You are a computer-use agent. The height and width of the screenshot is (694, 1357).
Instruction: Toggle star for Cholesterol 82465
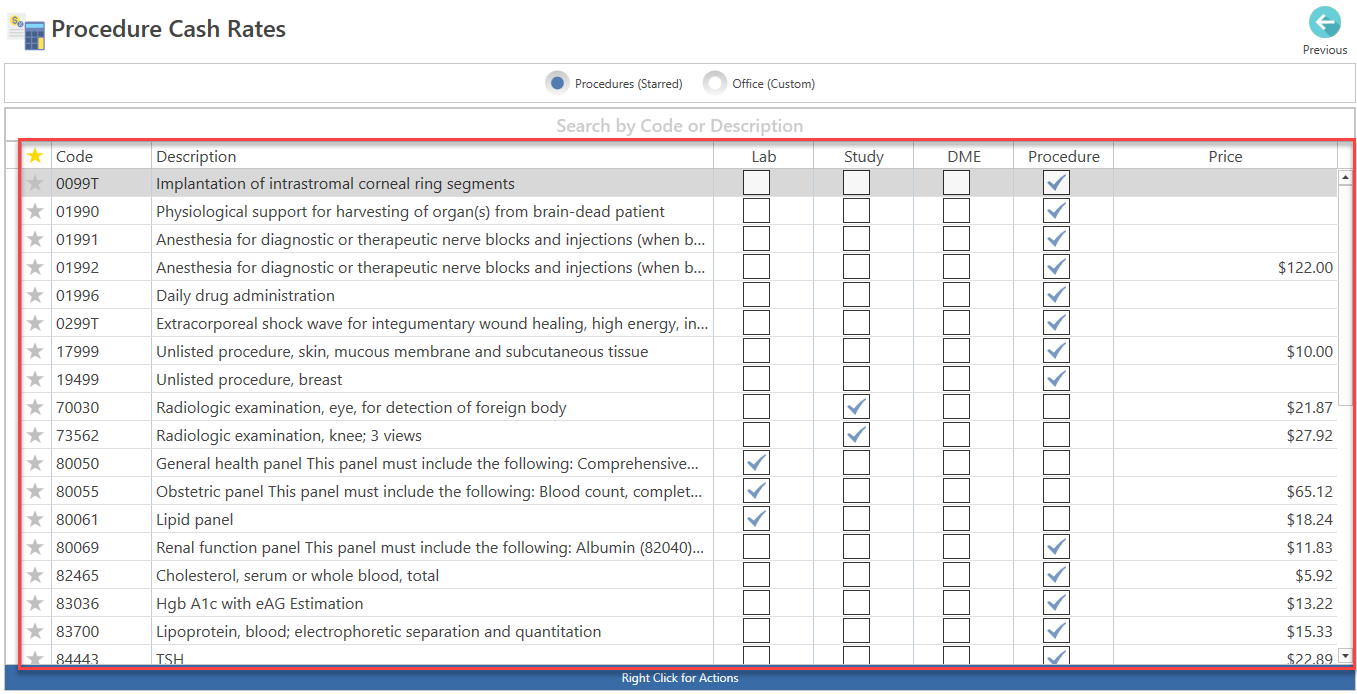[36, 576]
